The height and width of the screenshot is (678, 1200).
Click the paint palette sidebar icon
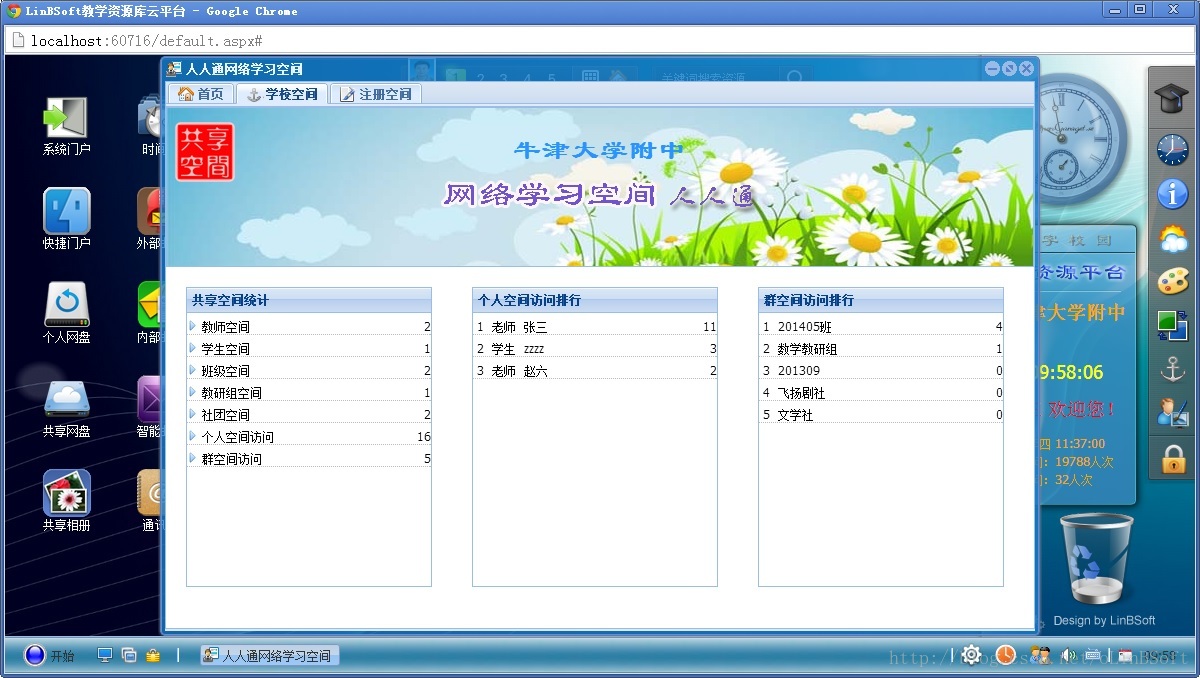1172,281
